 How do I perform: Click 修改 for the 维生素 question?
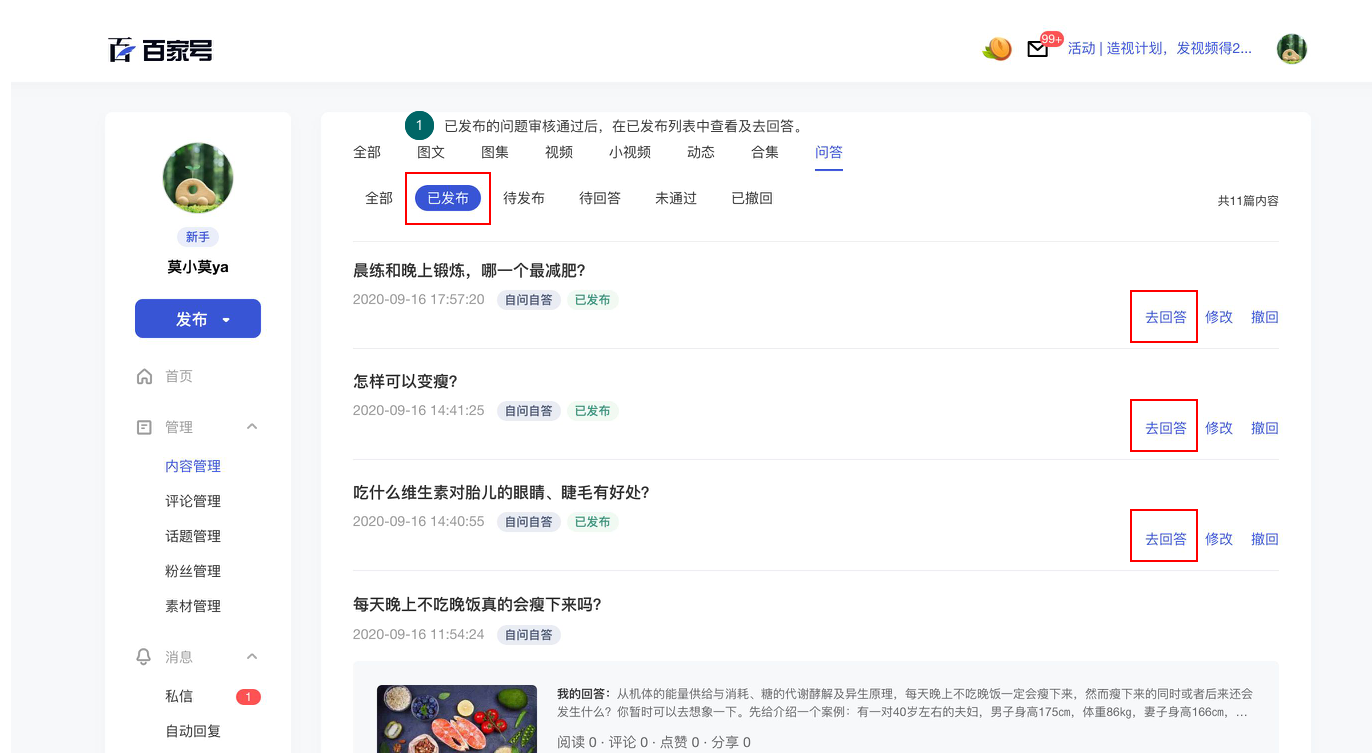(1219, 539)
